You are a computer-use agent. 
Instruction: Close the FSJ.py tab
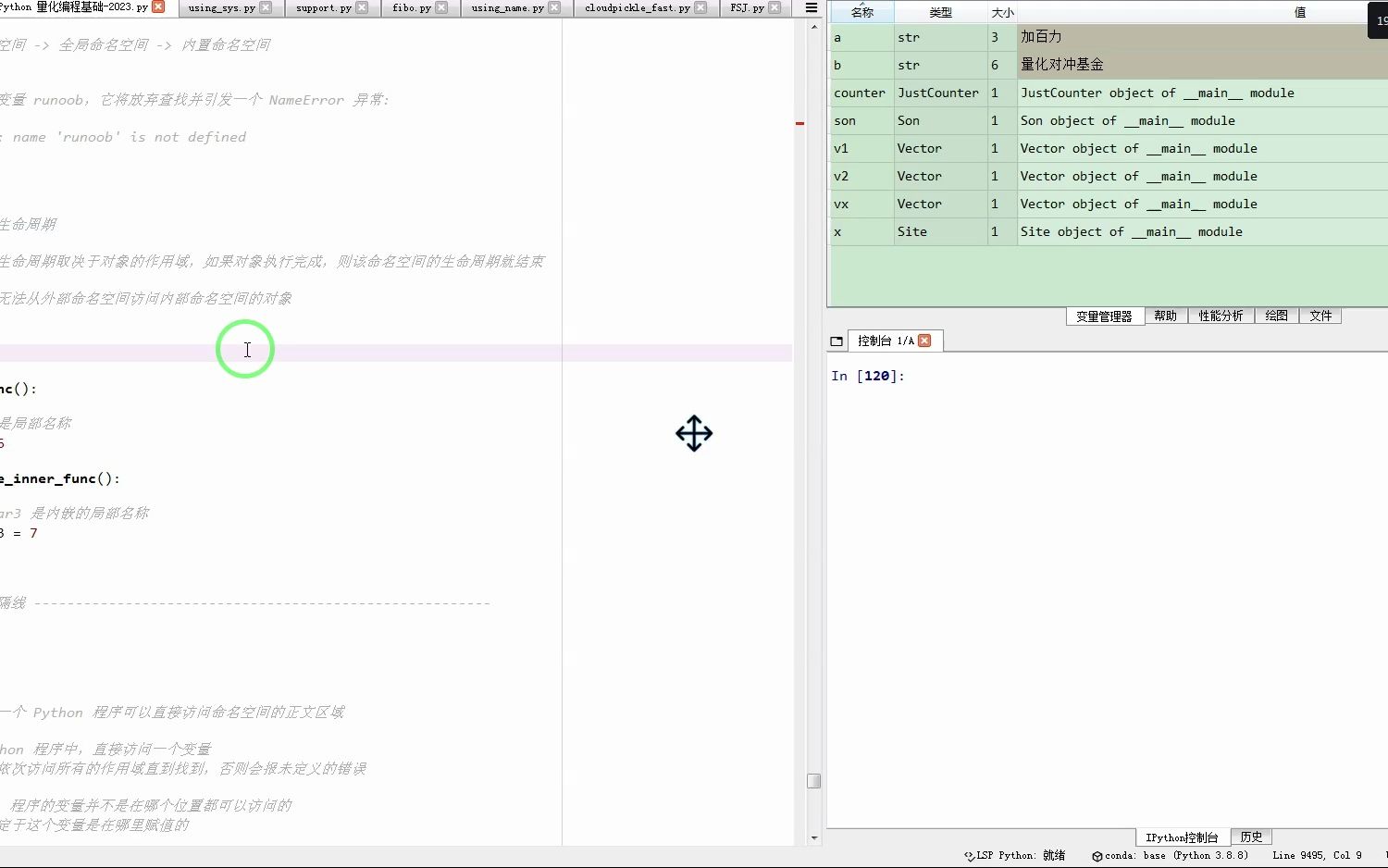coord(775,7)
